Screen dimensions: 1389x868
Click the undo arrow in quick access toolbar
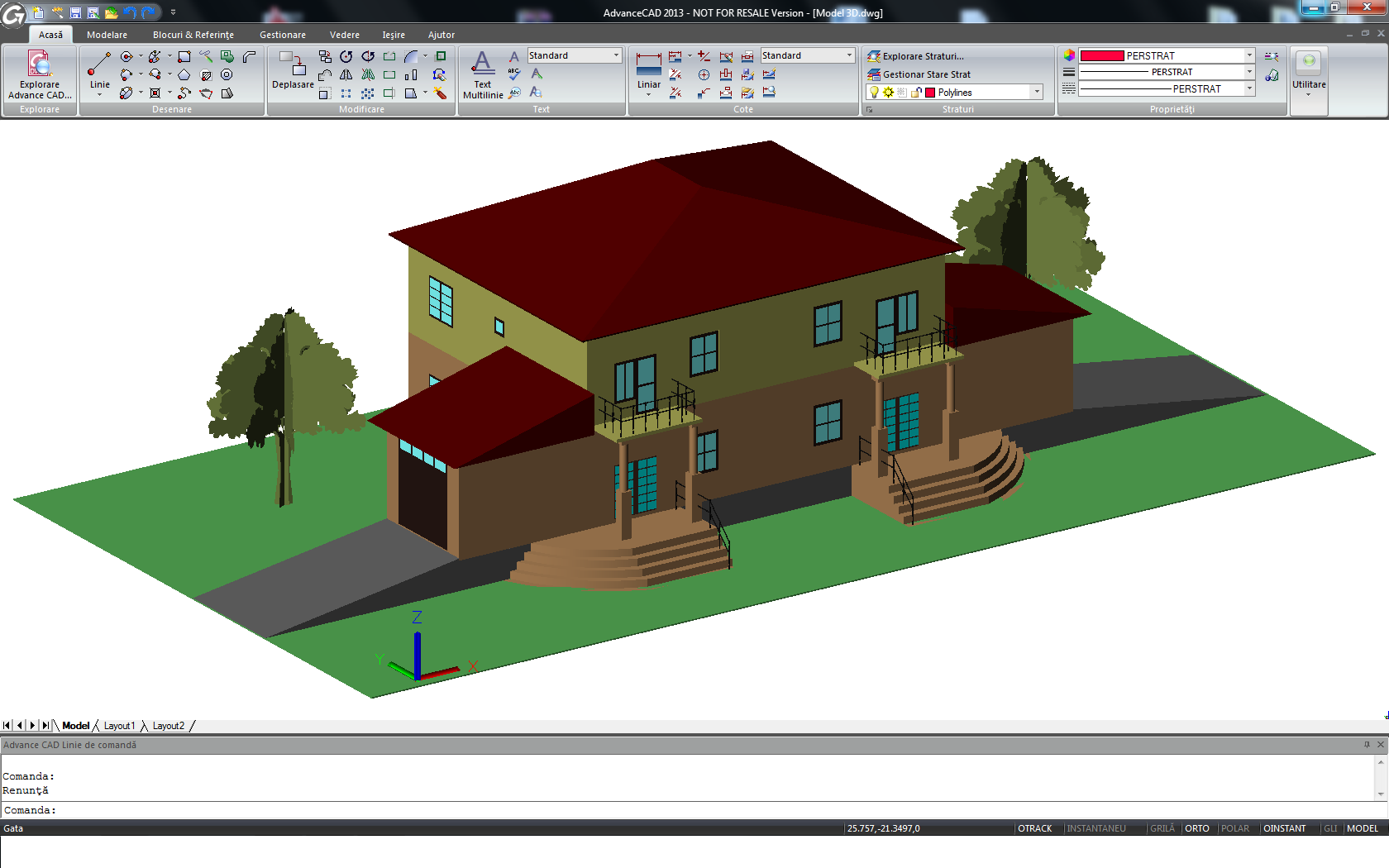[130, 12]
